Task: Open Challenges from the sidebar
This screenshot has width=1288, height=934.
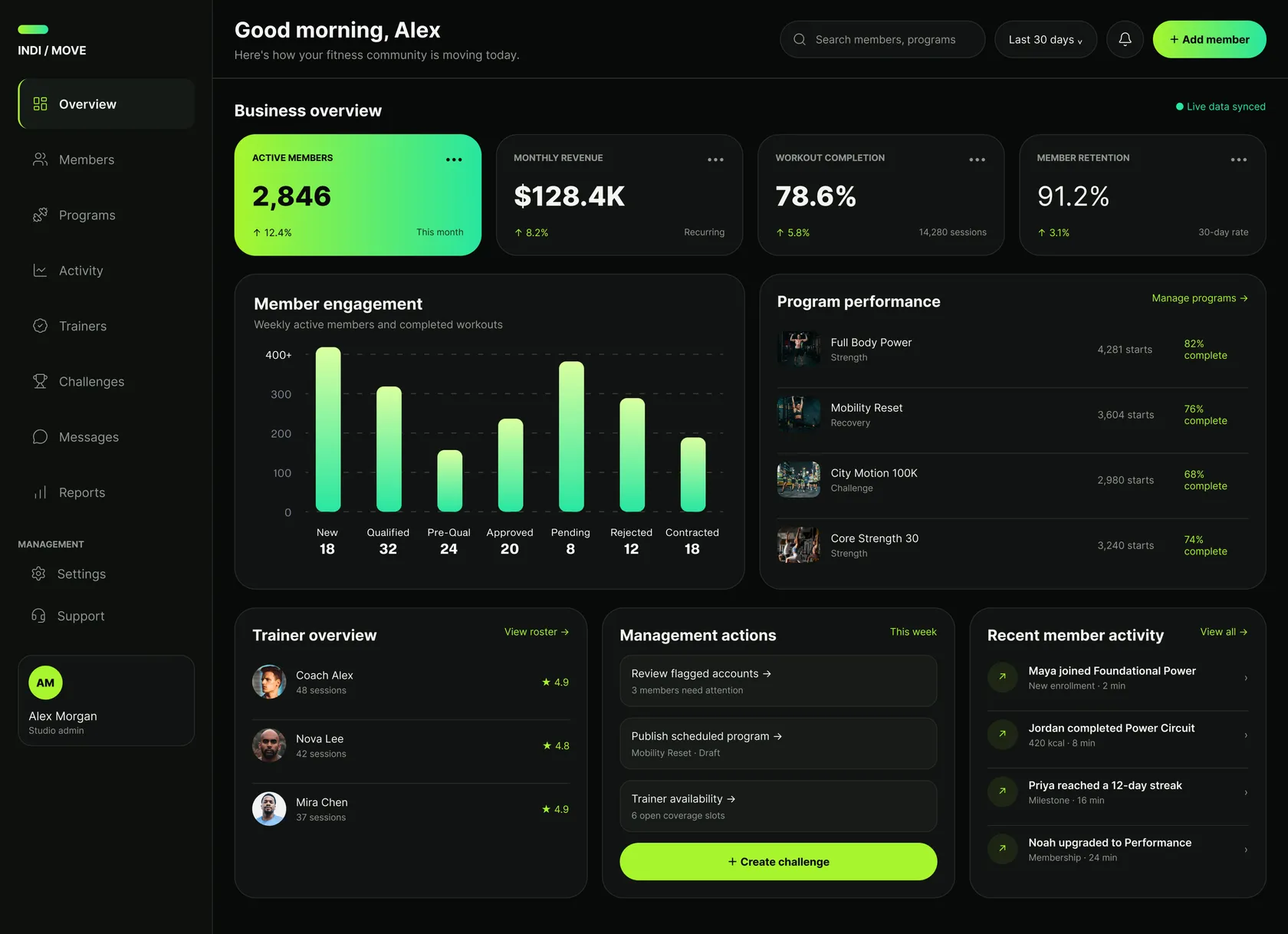Action: [106, 382]
